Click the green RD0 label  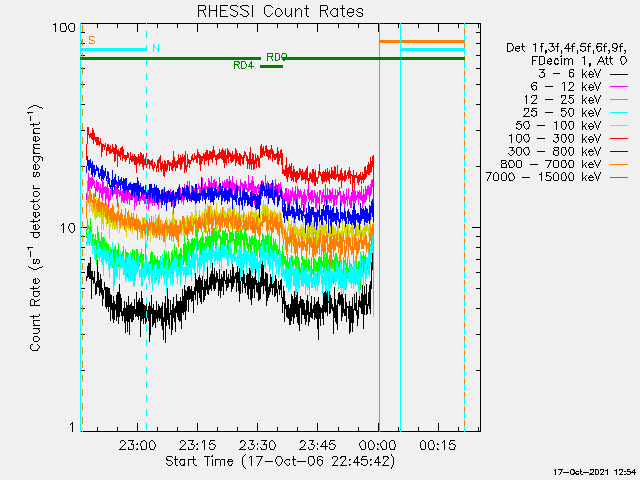tap(277, 56)
